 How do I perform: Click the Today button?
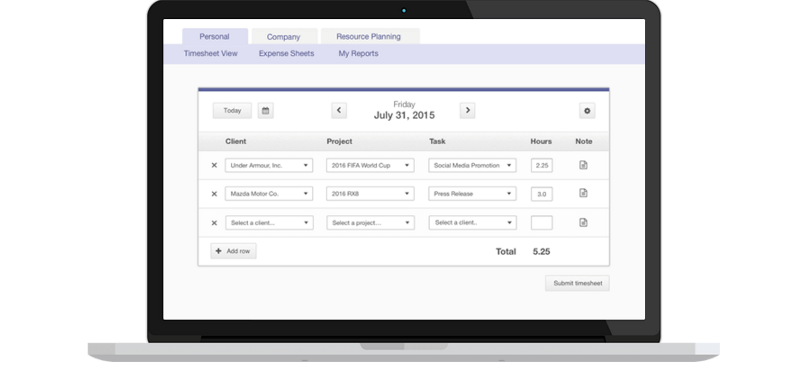[232, 110]
